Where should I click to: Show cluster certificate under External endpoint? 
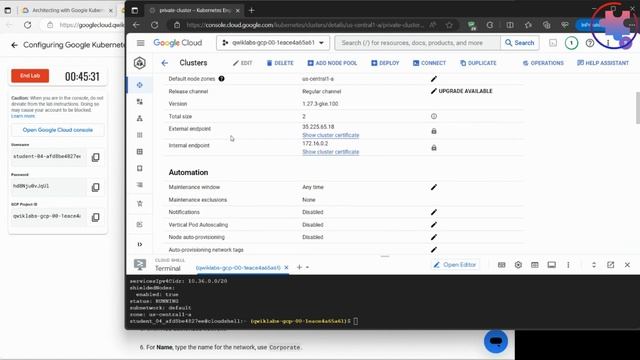330,135
